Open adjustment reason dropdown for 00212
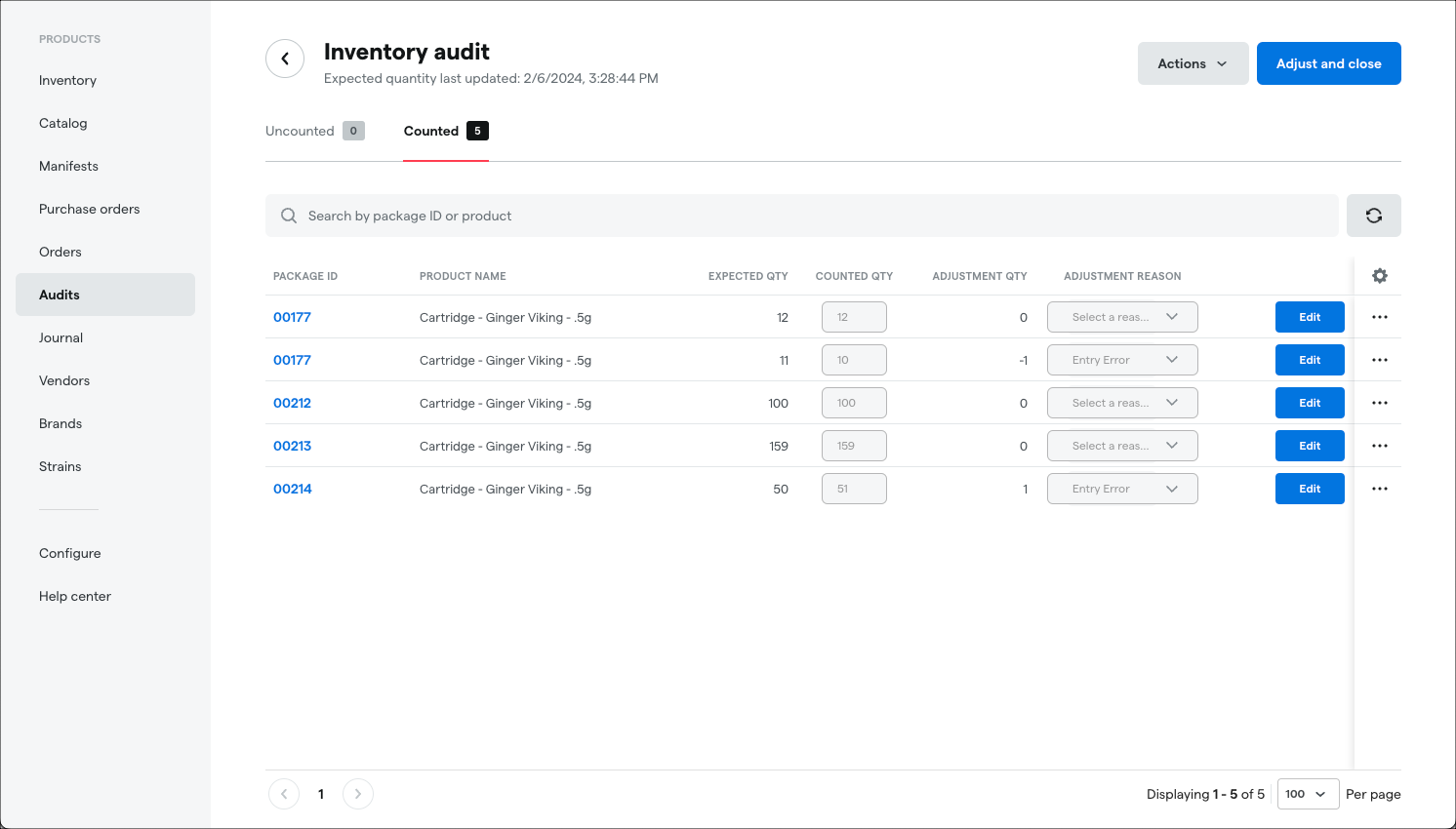The height and width of the screenshot is (829, 1456). 1122,403
